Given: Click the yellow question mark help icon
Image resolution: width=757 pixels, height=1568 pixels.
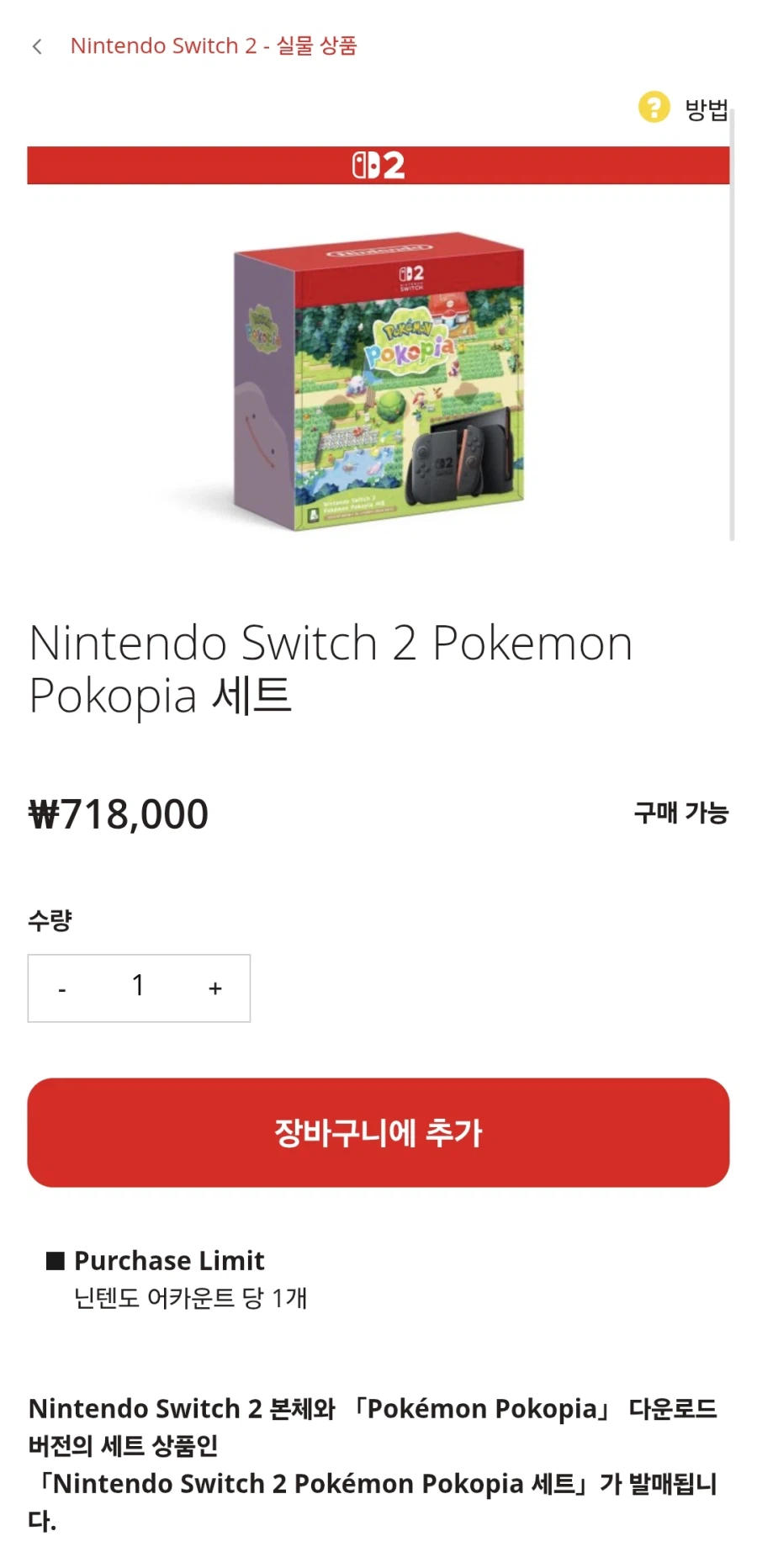Looking at the screenshot, I should click(654, 107).
